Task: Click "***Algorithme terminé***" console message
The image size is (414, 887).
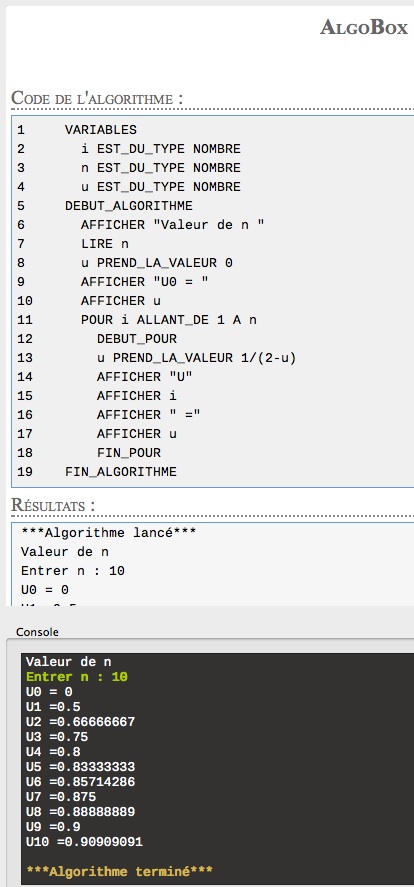Action: coord(119,872)
